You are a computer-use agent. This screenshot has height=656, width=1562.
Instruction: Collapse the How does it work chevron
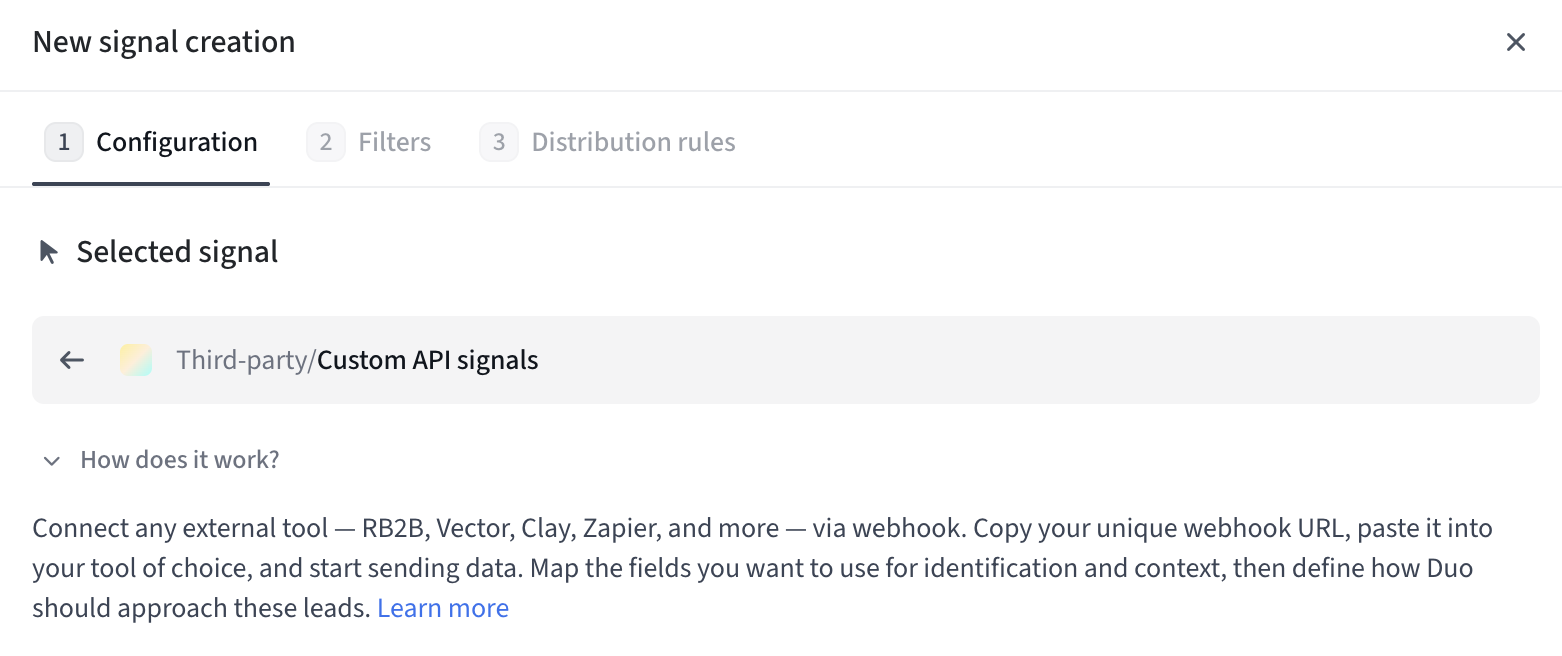(52, 461)
